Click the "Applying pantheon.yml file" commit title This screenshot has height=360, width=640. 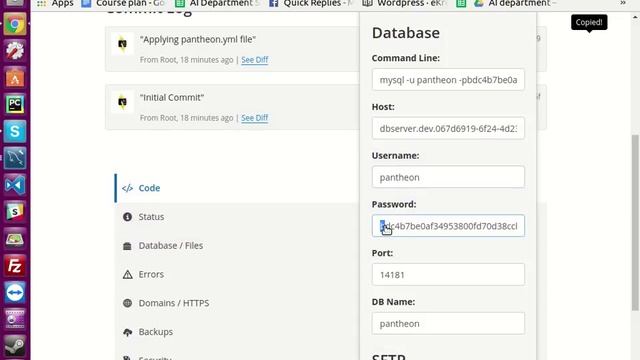198,40
